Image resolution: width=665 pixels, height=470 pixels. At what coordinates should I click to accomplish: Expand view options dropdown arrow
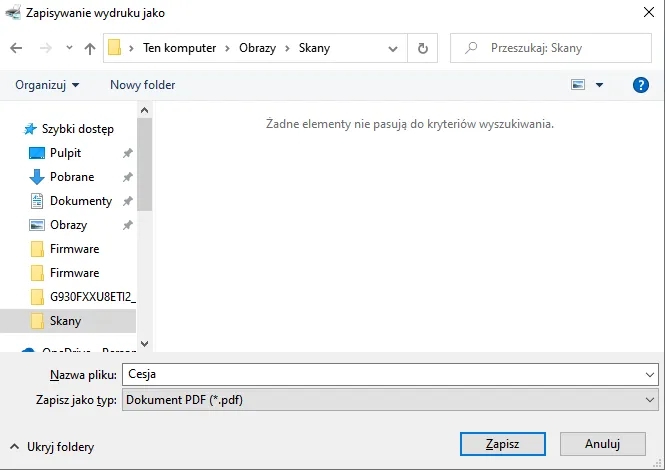point(599,85)
